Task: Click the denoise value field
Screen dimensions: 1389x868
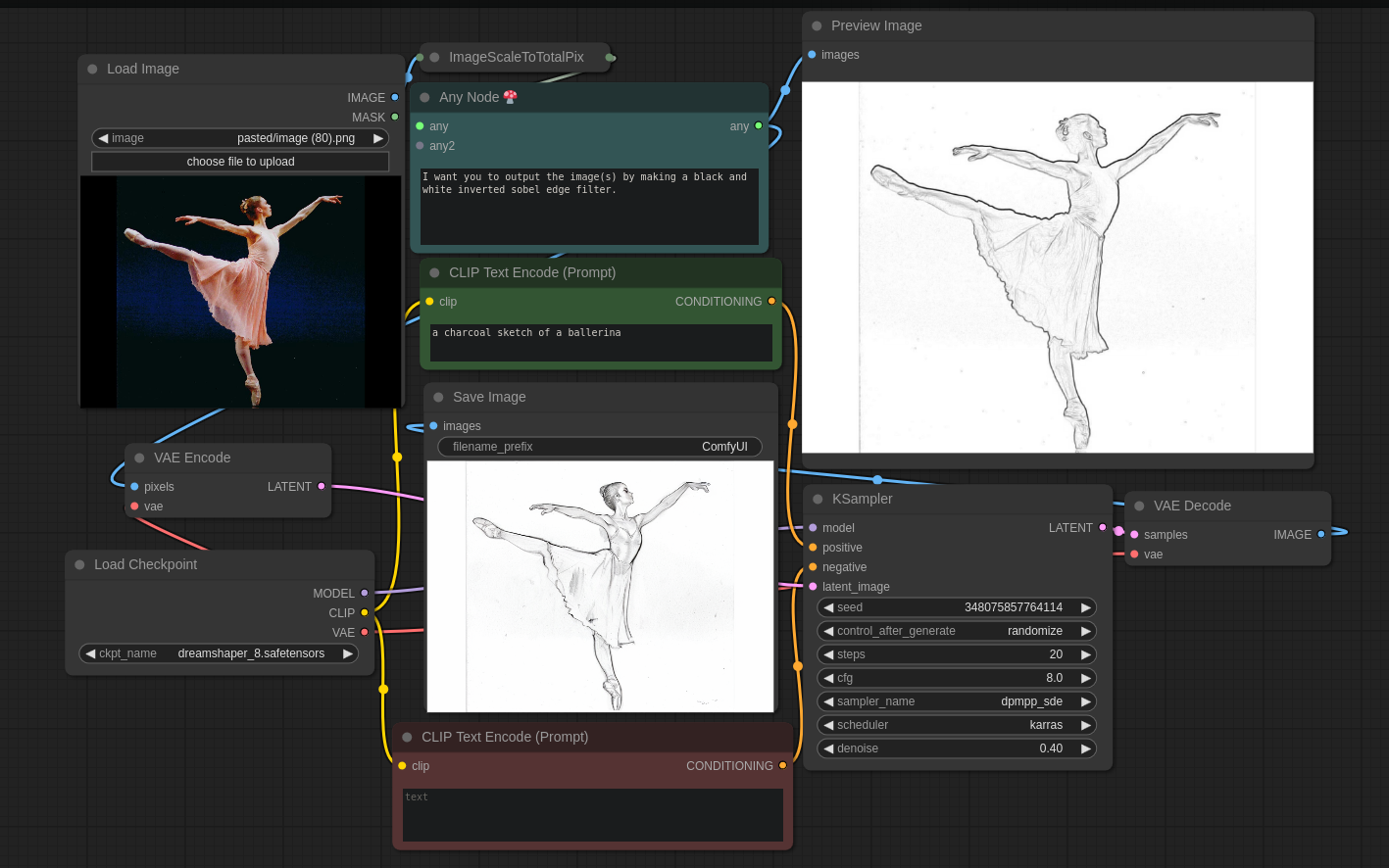Action: tap(956, 748)
